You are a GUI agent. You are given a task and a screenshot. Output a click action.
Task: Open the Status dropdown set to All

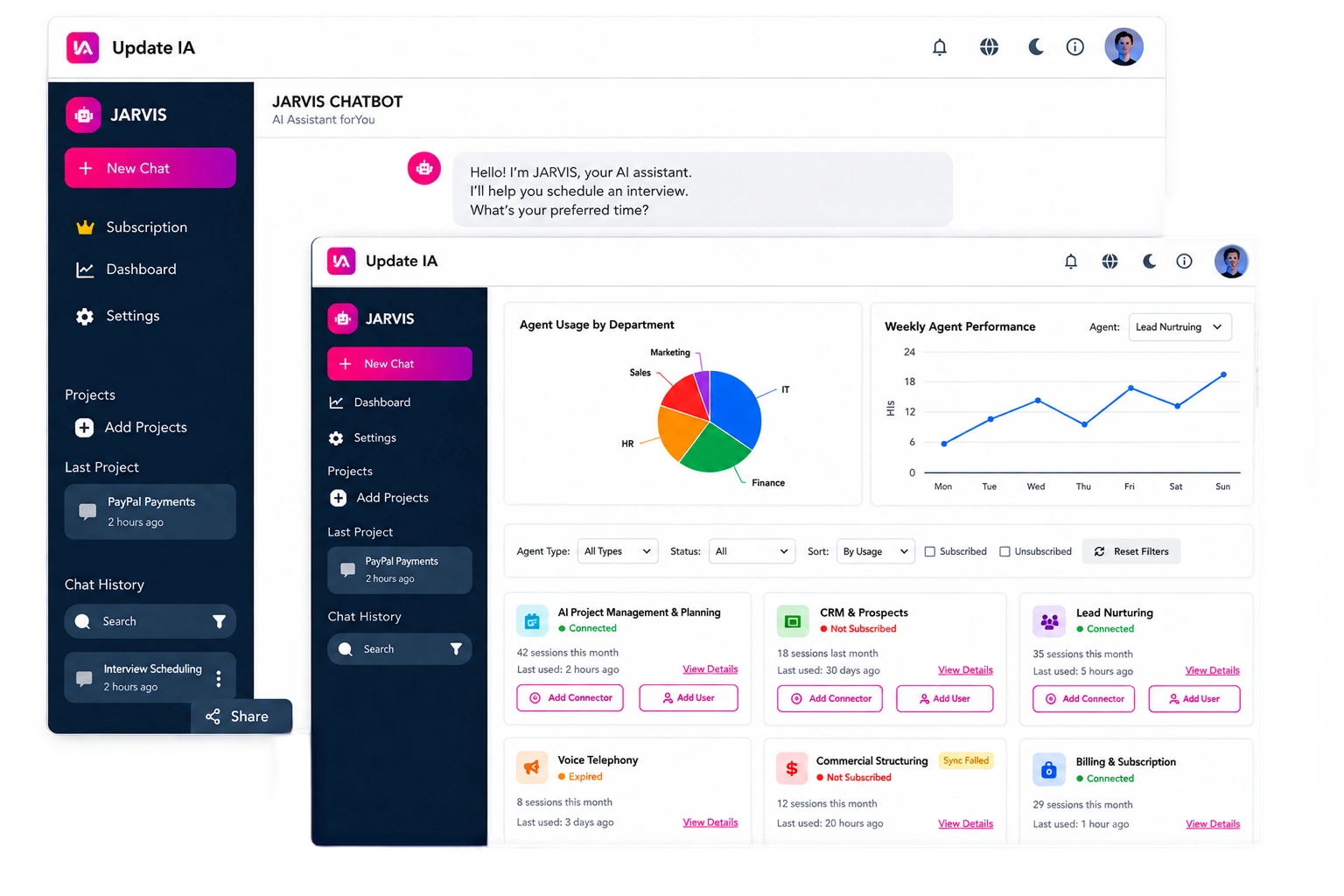pos(752,551)
